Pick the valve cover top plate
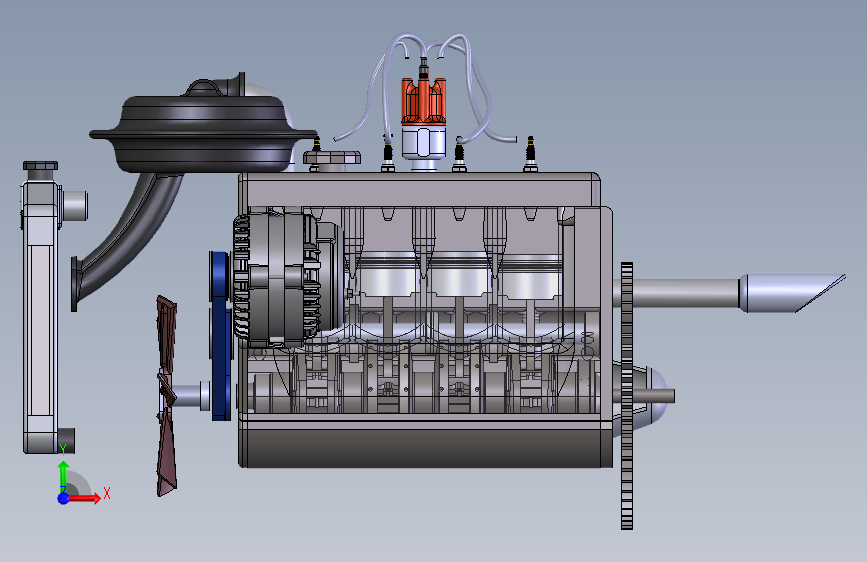This screenshot has height=562, width=867. coord(419,189)
